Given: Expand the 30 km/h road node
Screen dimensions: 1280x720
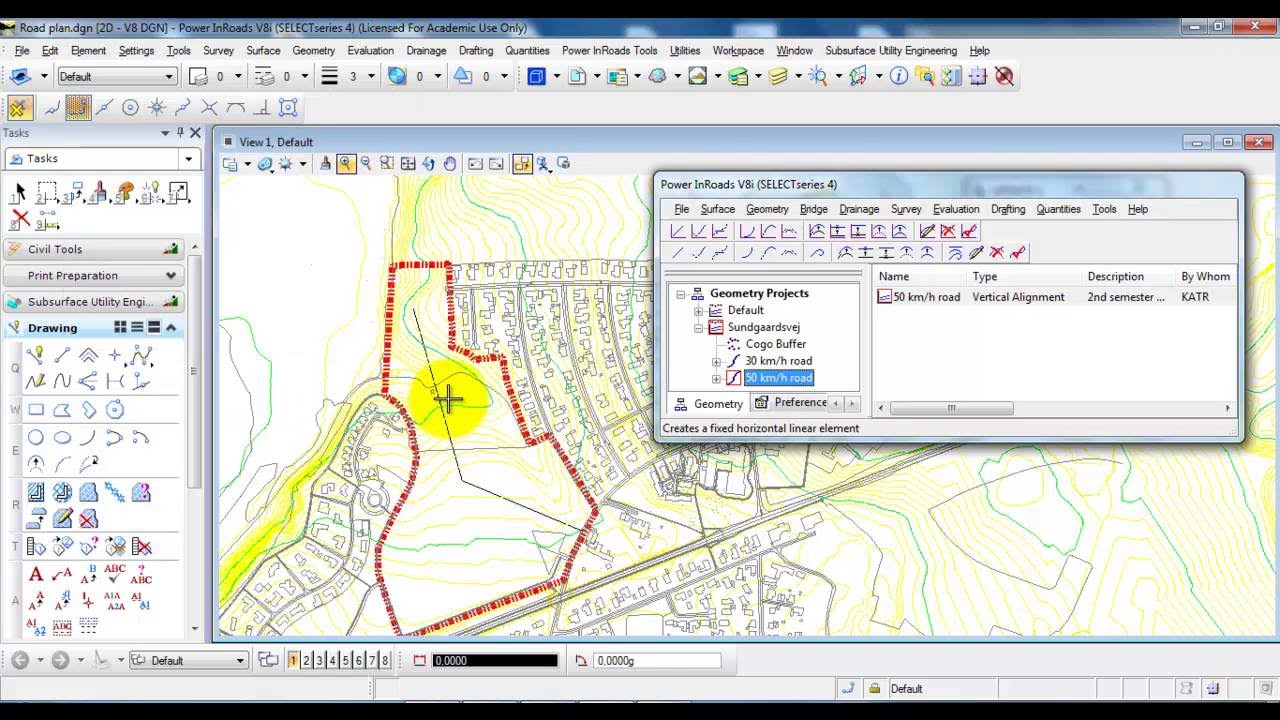Looking at the screenshot, I should click(x=716, y=361).
